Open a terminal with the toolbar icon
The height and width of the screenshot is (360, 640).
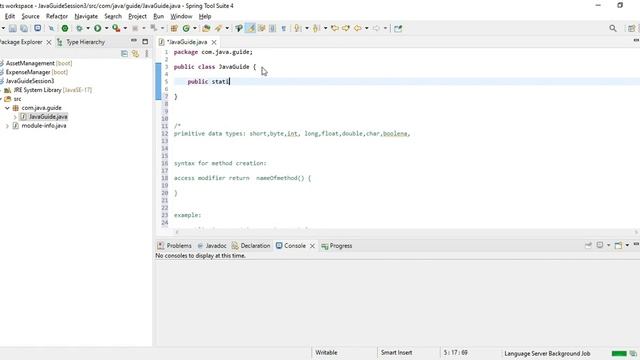point(38,28)
